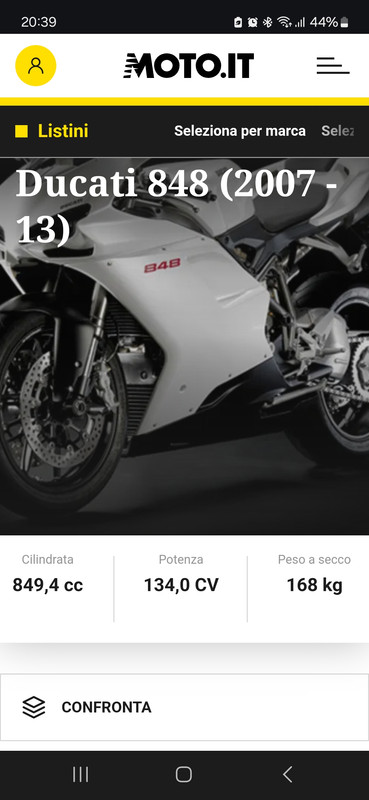Tap the Wi-Fi status bar icon

click(283, 22)
